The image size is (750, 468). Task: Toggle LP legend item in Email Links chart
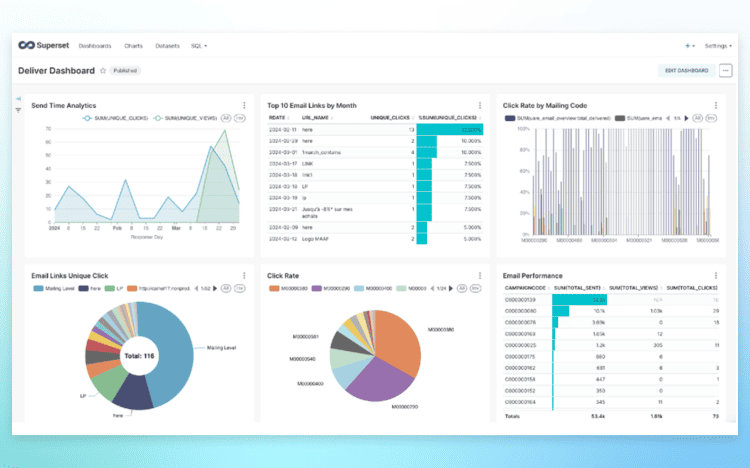click(x=114, y=289)
